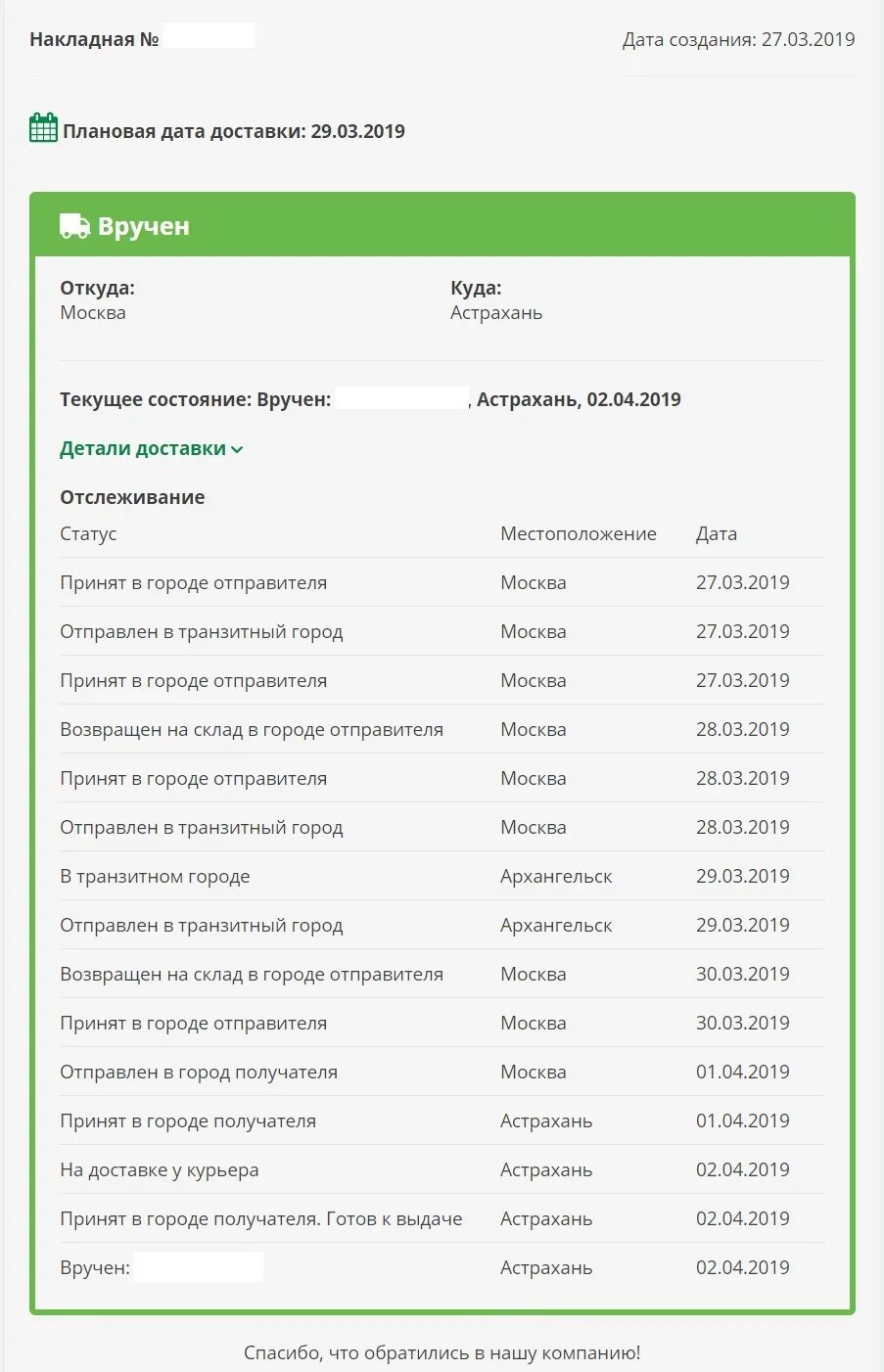The image size is (884, 1372).
Task: Click the delivery truck icon
Action: point(74,226)
